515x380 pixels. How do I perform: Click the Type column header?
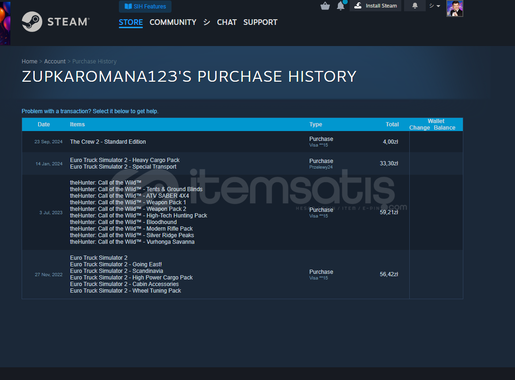(x=316, y=124)
